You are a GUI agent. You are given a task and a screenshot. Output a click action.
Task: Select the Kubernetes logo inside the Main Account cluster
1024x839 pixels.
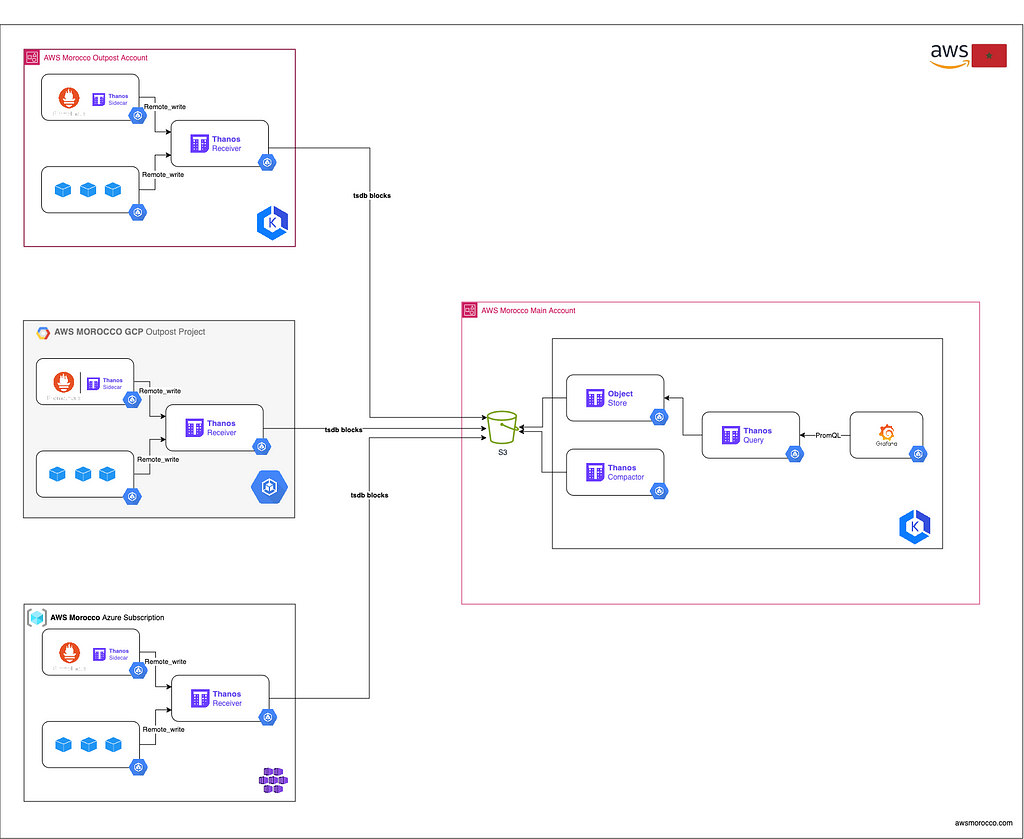tap(914, 526)
